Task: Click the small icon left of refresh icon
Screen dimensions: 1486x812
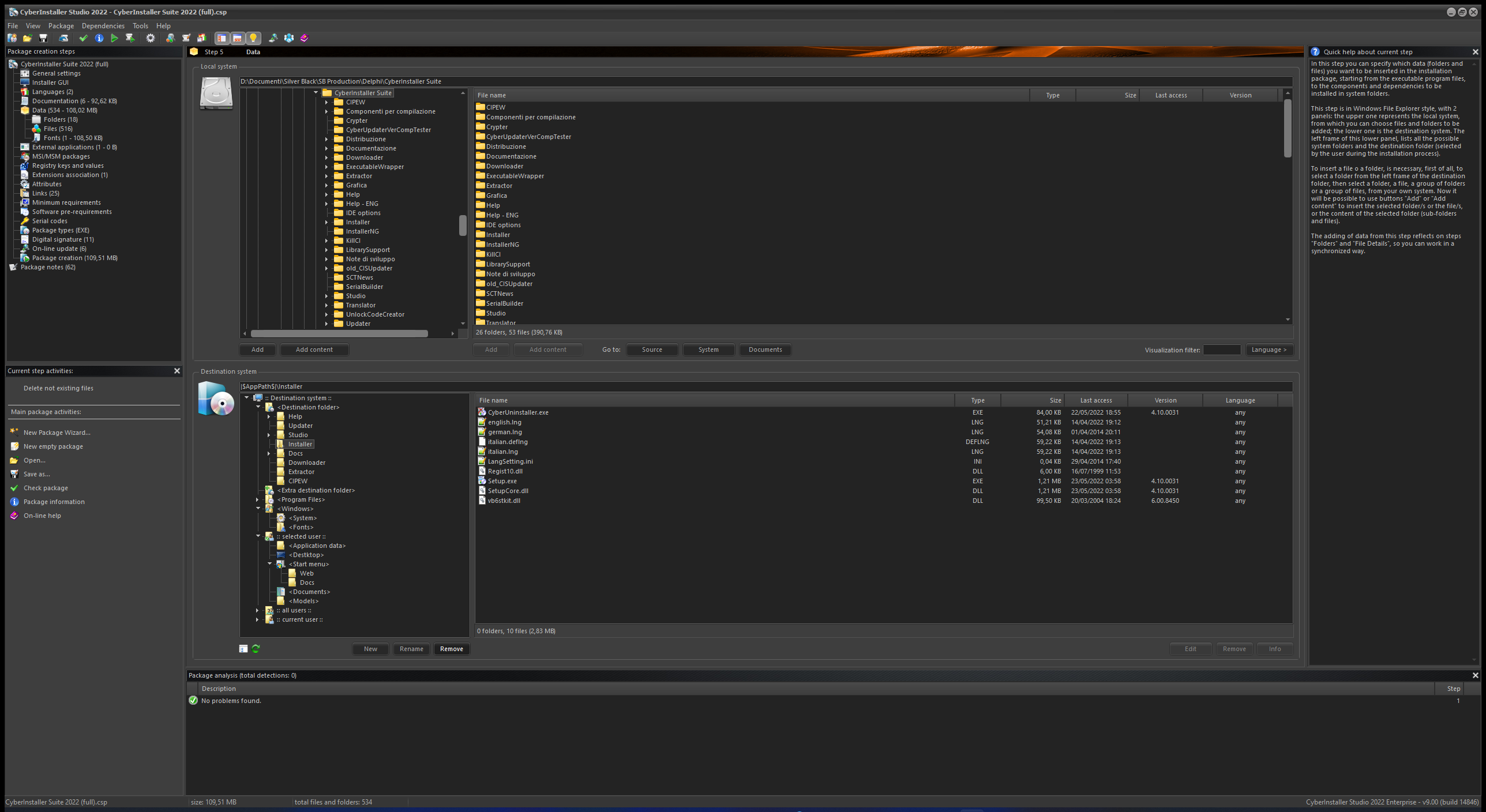Action: tap(243, 649)
